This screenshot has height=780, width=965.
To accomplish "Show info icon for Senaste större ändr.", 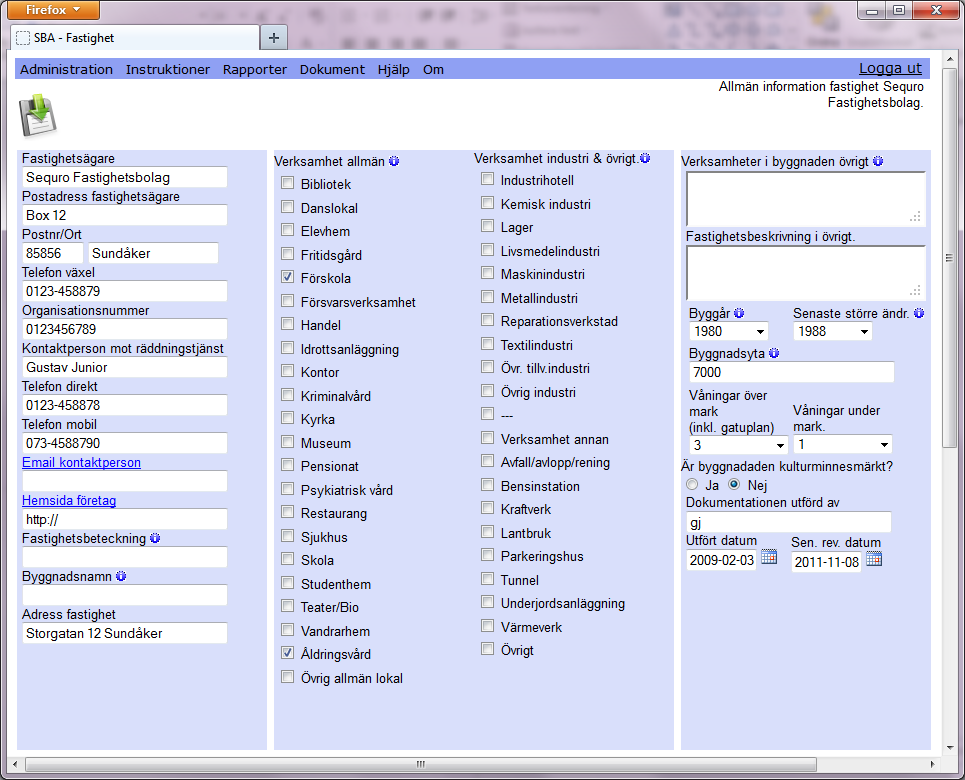I will (x=919, y=313).
